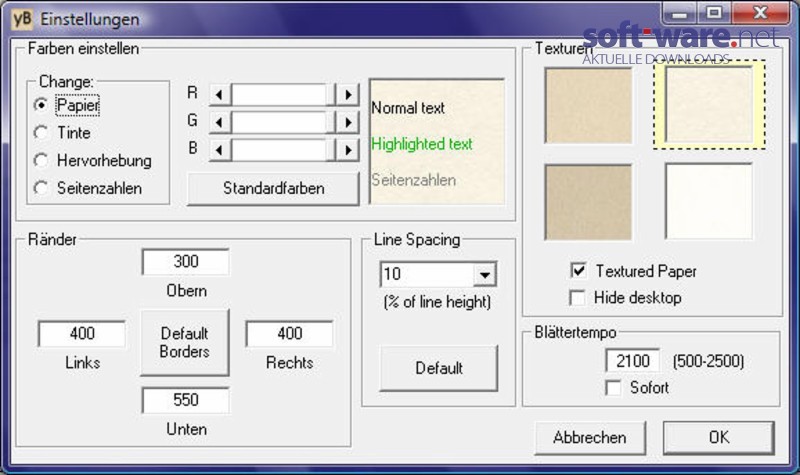Close the Einstellungen dialog window
800x475 pixels.
(x=760, y=13)
